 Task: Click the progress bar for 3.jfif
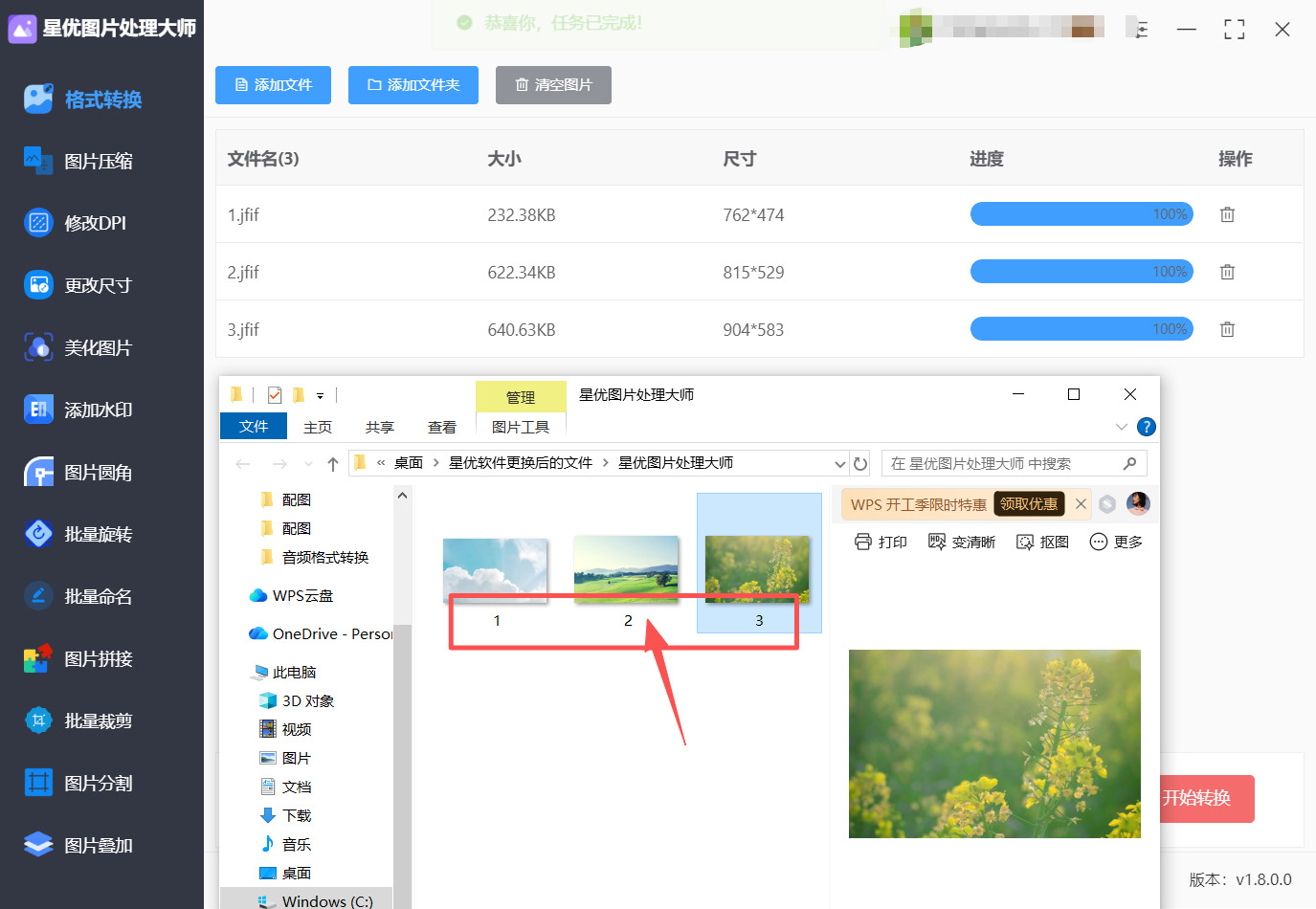(x=1082, y=329)
